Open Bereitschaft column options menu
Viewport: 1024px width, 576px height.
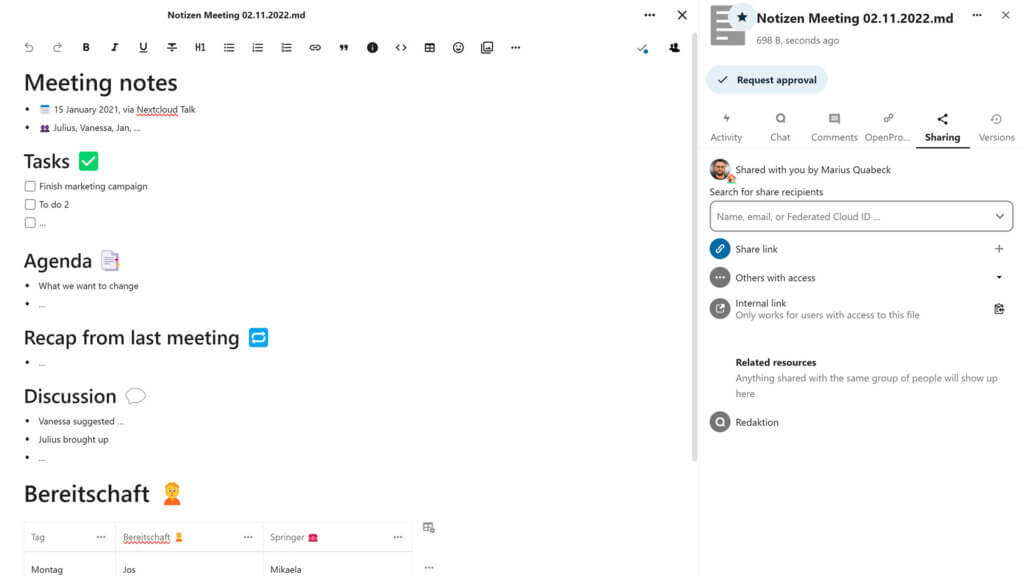click(248, 537)
